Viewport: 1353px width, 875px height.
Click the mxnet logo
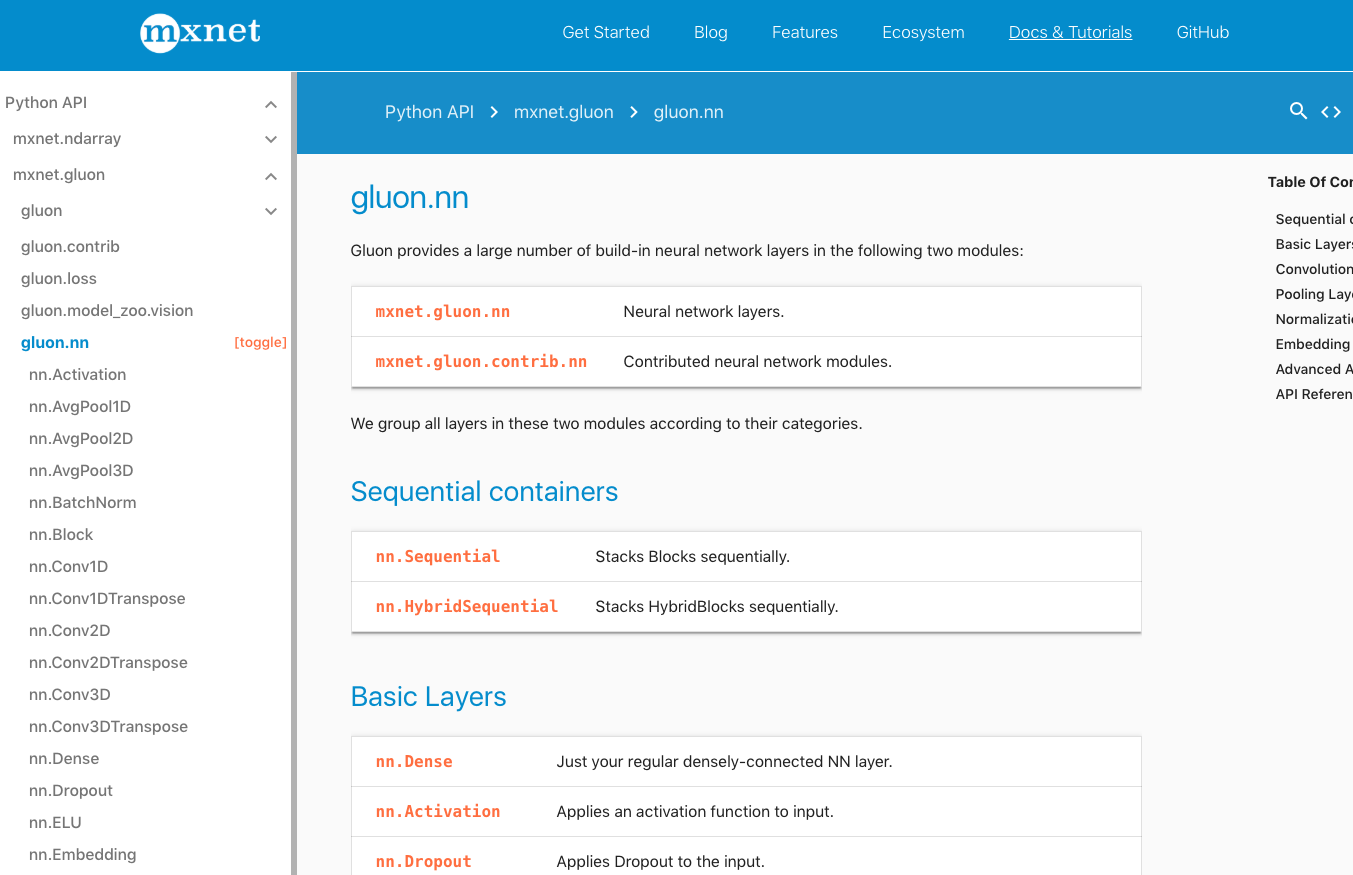tap(200, 32)
